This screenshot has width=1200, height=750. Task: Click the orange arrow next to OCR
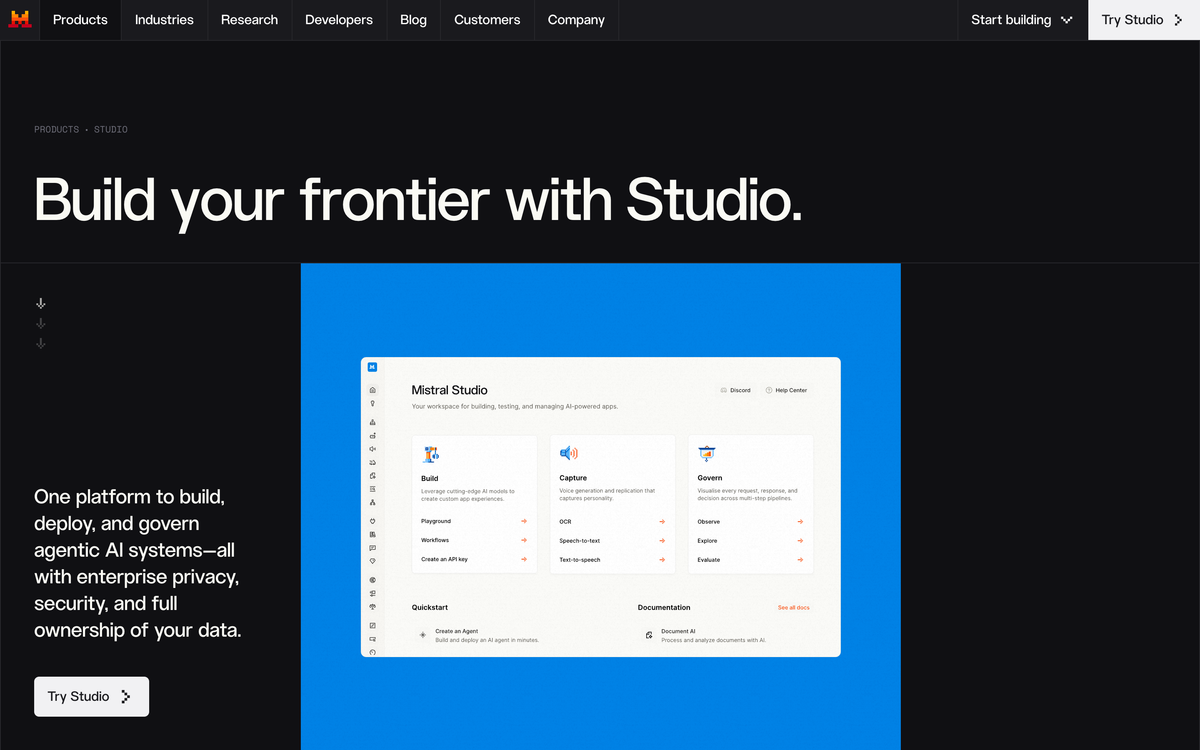tap(662, 521)
